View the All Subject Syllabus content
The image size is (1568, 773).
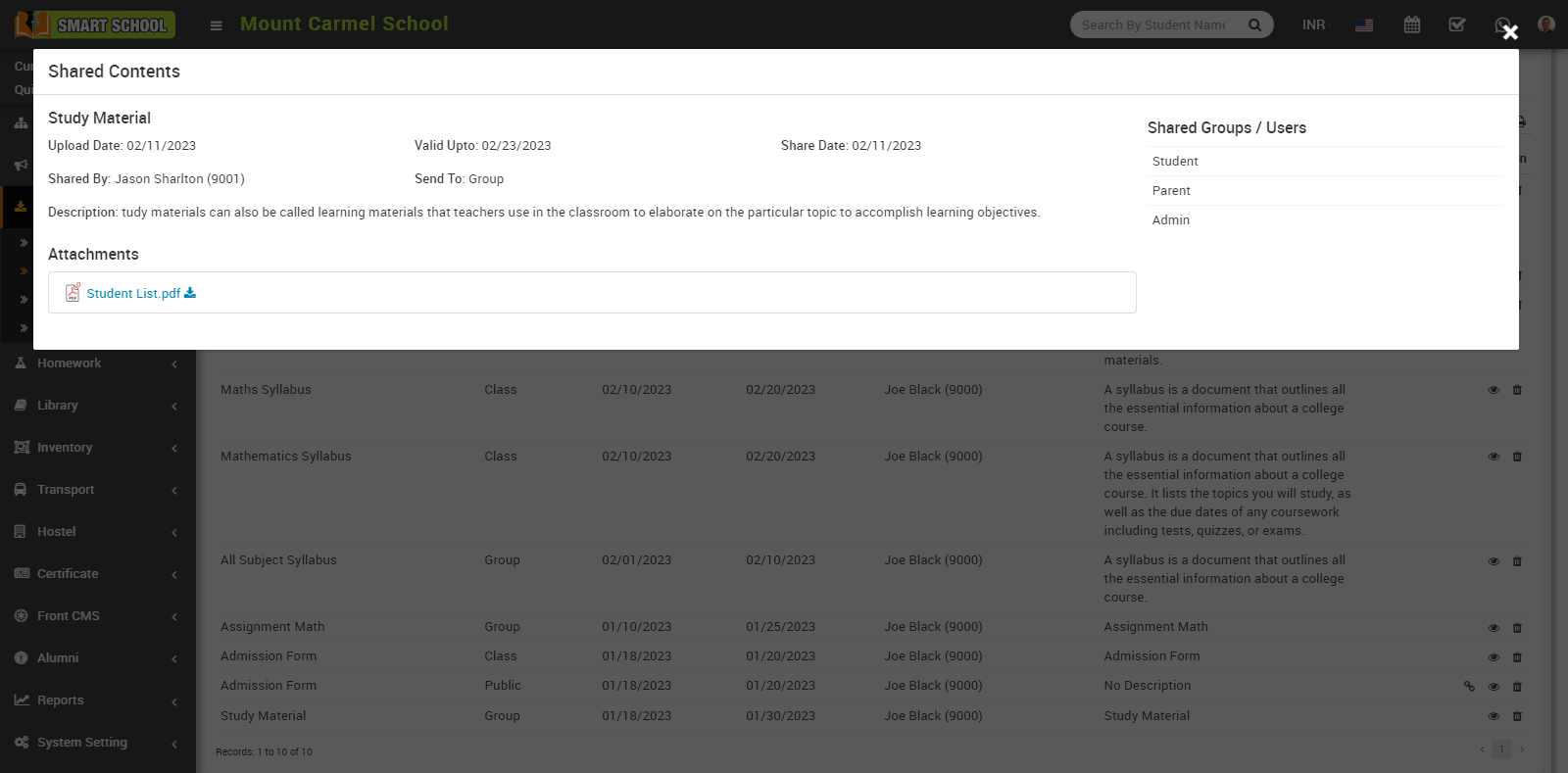[x=1494, y=561]
